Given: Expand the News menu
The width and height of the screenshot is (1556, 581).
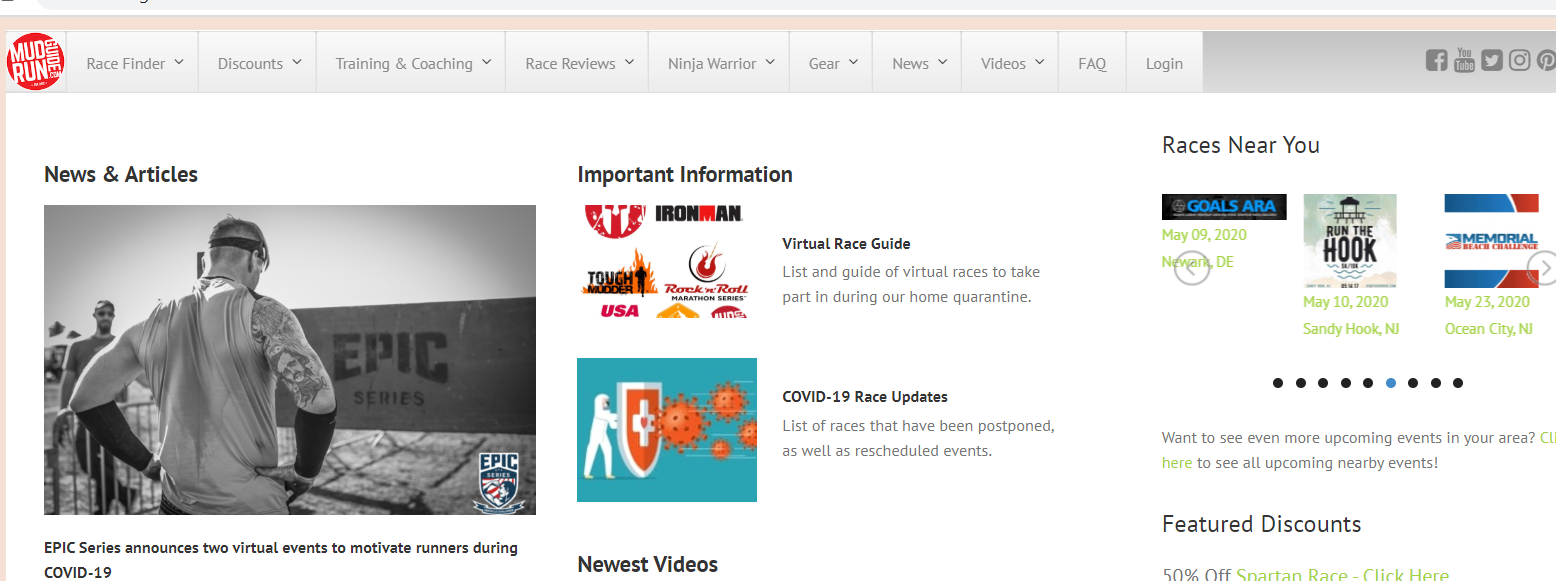Looking at the screenshot, I should pyautogui.click(x=919, y=63).
